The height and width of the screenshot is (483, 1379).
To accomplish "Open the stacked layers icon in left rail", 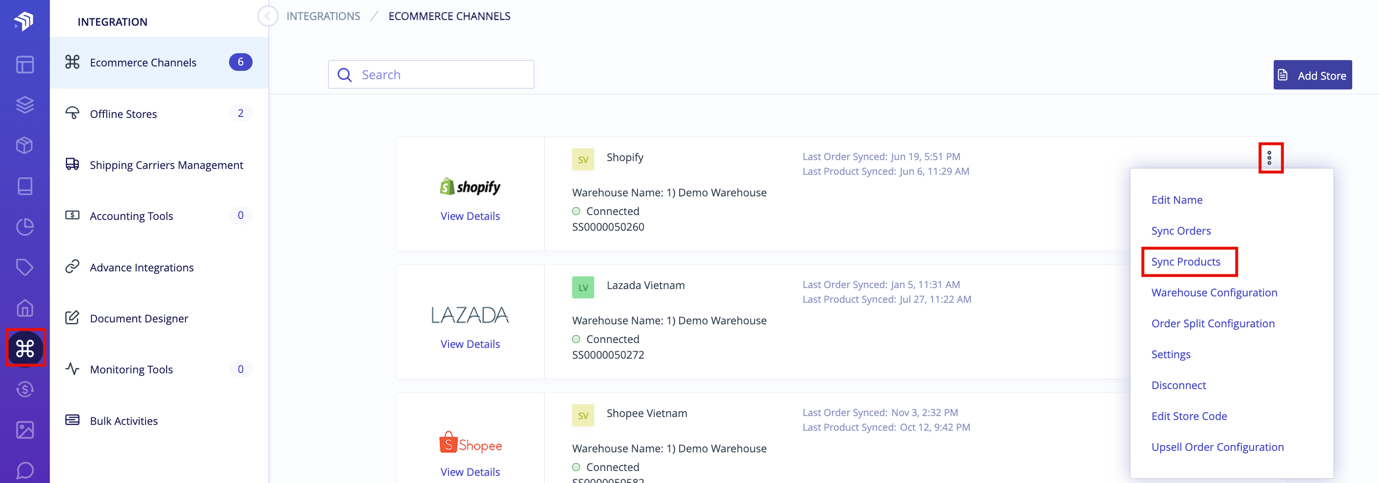I will [x=25, y=105].
